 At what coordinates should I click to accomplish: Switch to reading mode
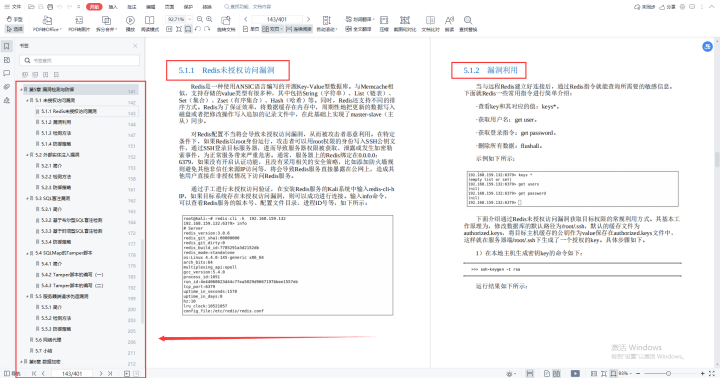150,23
